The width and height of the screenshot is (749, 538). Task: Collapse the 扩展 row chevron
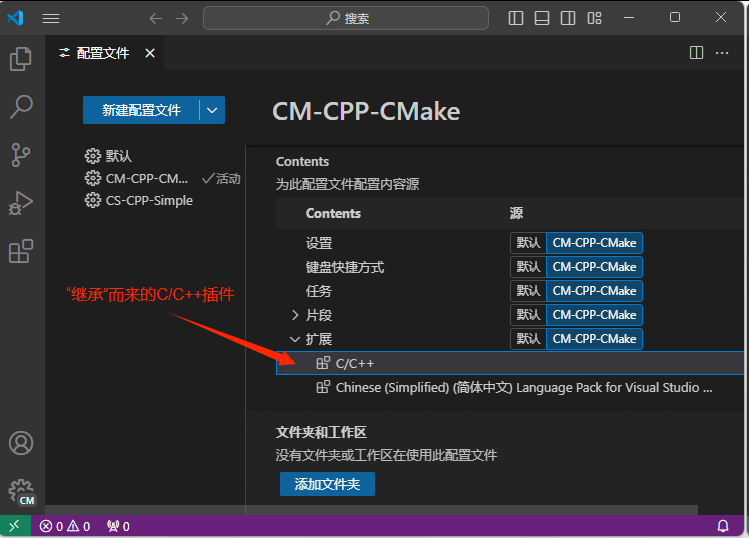(295, 339)
